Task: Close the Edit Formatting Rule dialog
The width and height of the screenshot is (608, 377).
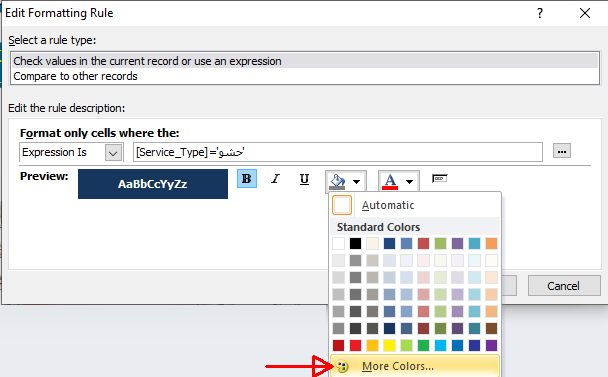Action: 585,13
